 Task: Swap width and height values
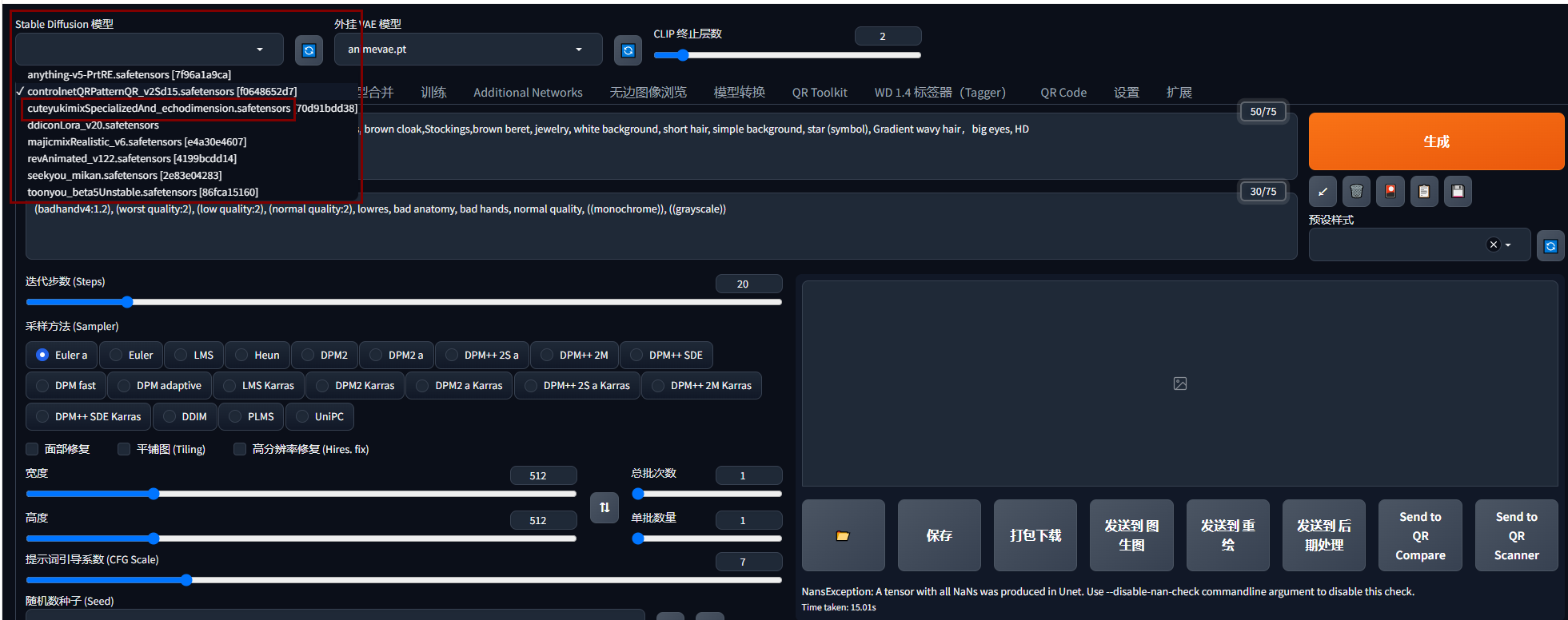604,507
